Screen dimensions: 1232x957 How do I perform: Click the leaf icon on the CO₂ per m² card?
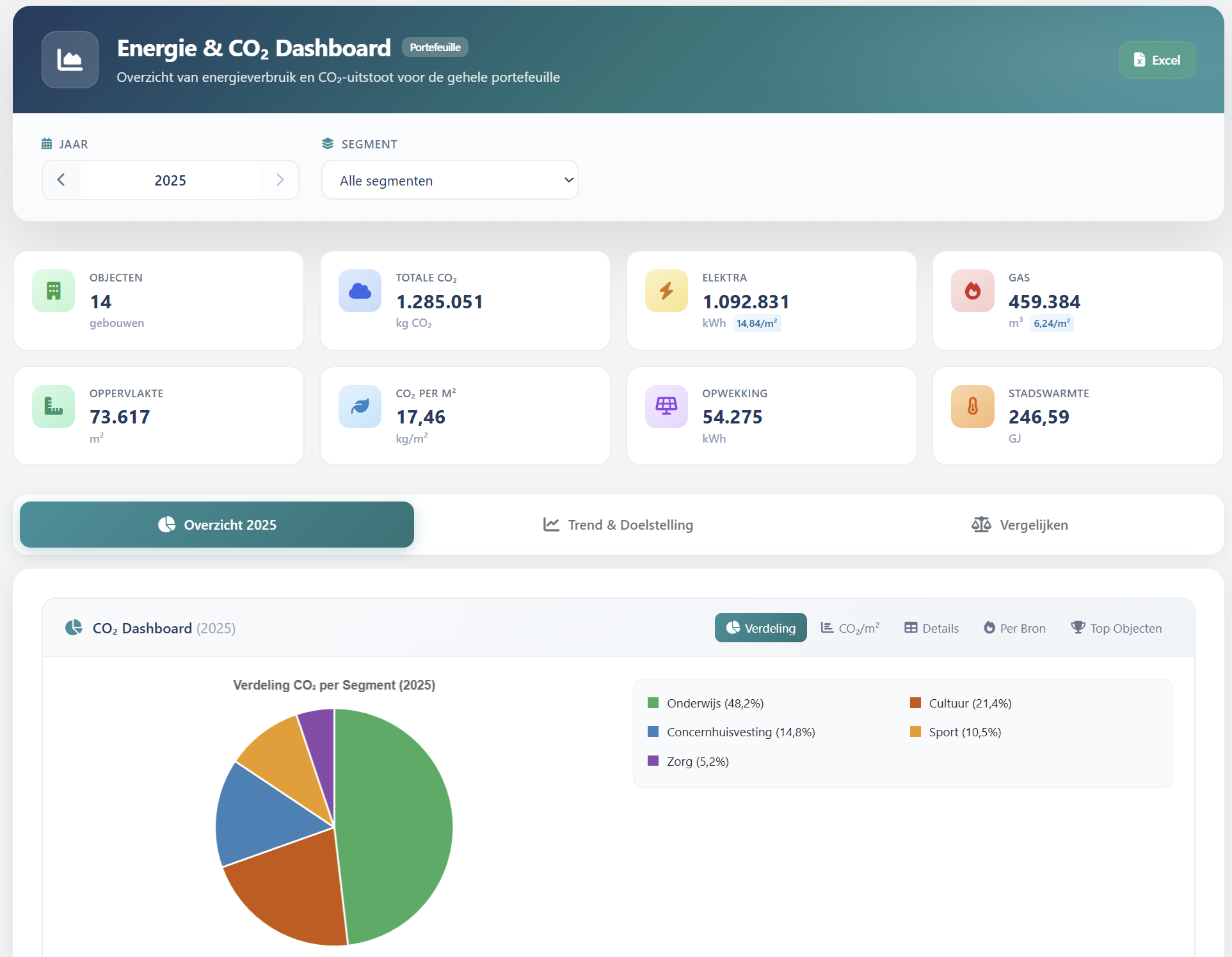[x=360, y=406]
